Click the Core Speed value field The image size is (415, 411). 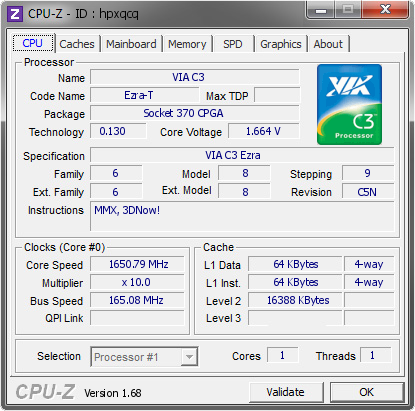[137, 264]
